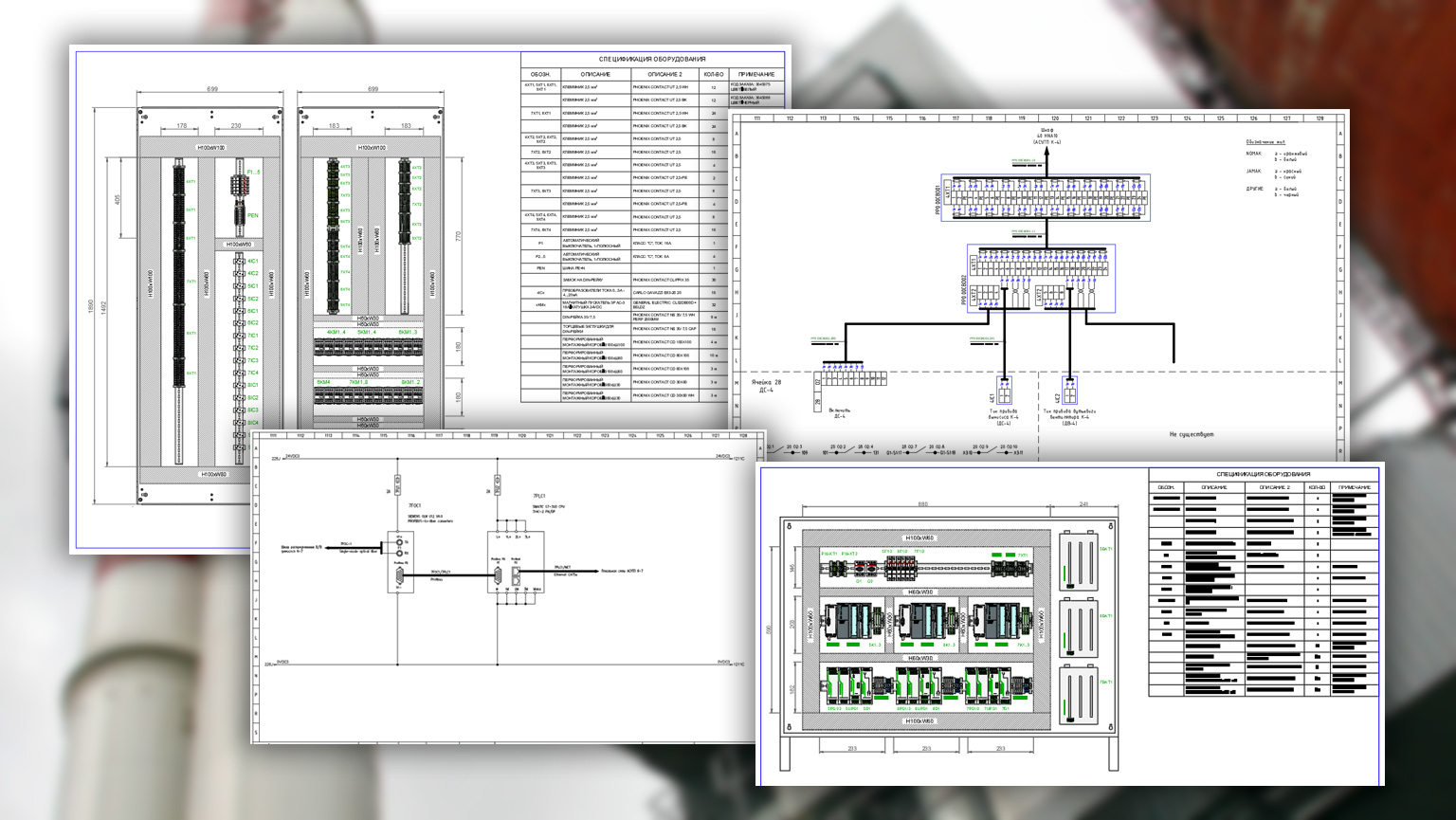This screenshot has width=1456, height=820.
Task: Click the СПЕЦИФИКАЦИЯ ОБОРУДОВАНИЯ title on the cabinet layout sheet
Action: click(x=652, y=59)
